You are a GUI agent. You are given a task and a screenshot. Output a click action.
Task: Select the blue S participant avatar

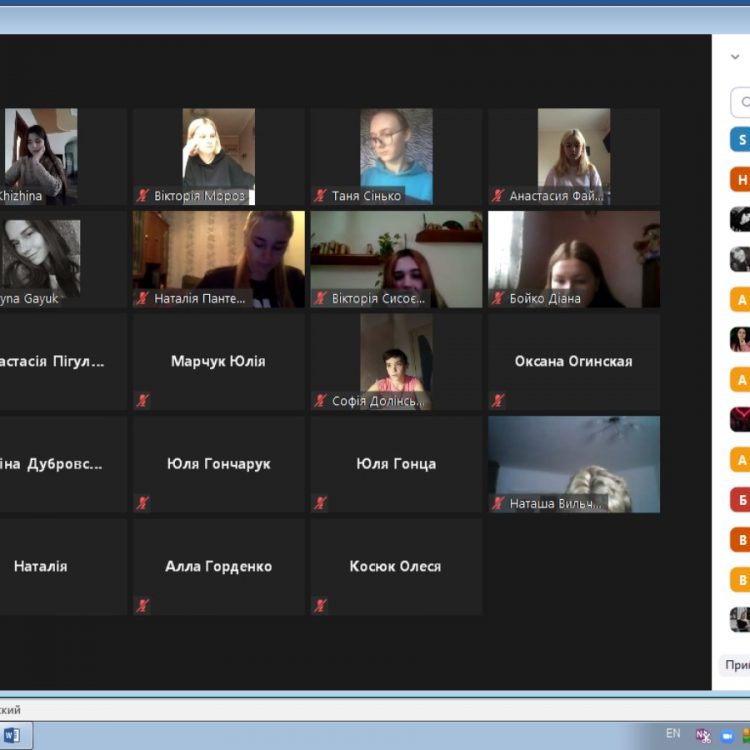[740, 139]
